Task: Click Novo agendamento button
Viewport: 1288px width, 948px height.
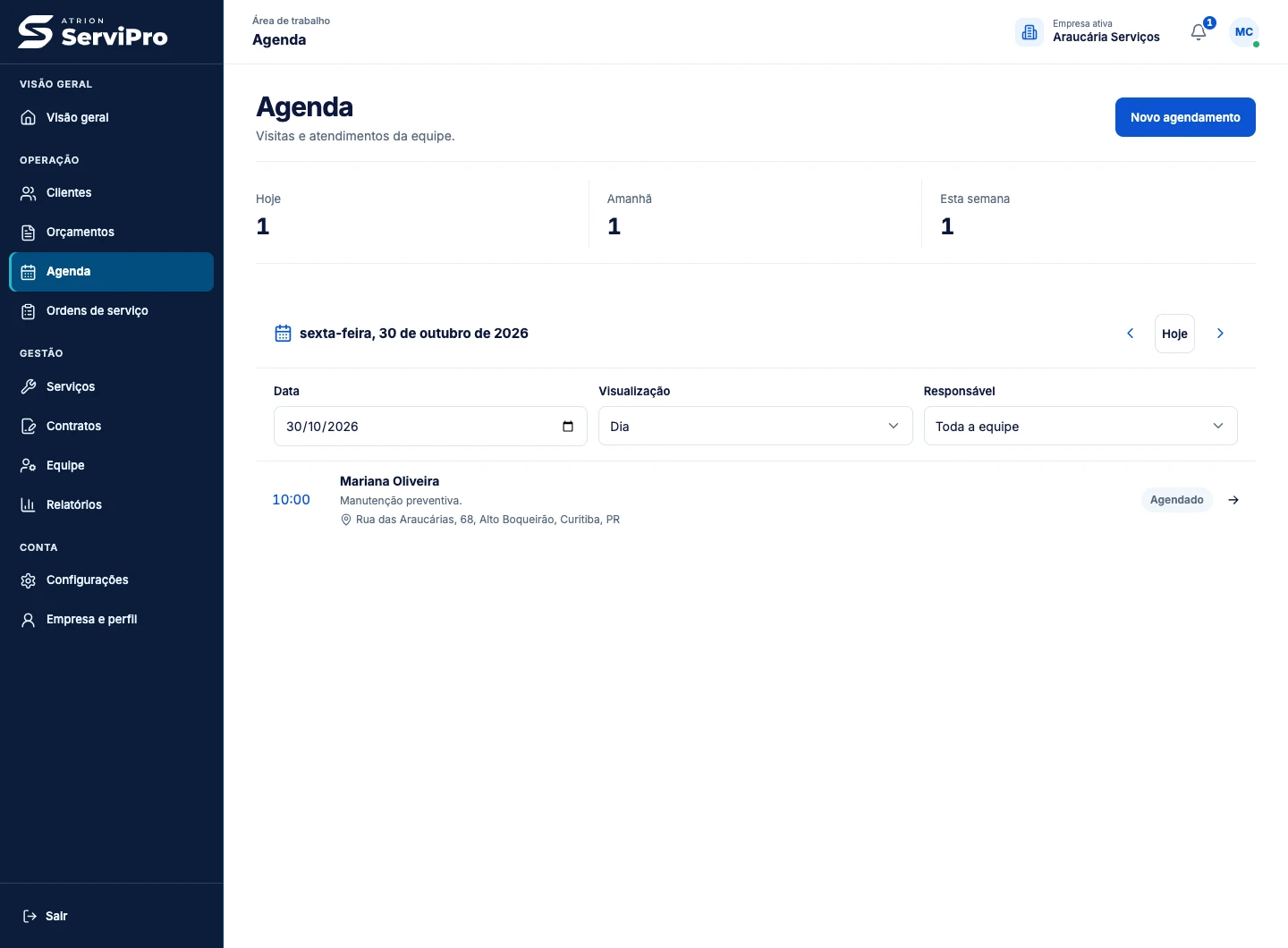Action: click(1185, 117)
